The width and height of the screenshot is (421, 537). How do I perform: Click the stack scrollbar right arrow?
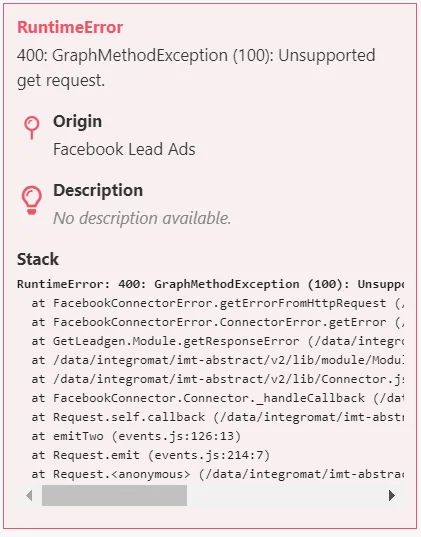click(392, 495)
